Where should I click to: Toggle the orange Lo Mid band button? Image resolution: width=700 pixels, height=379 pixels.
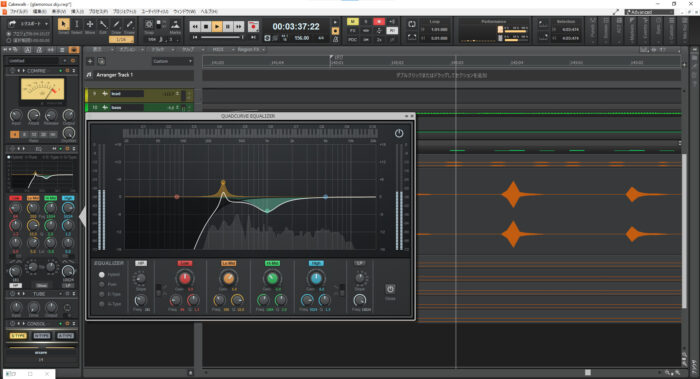pyautogui.click(x=228, y=263)
